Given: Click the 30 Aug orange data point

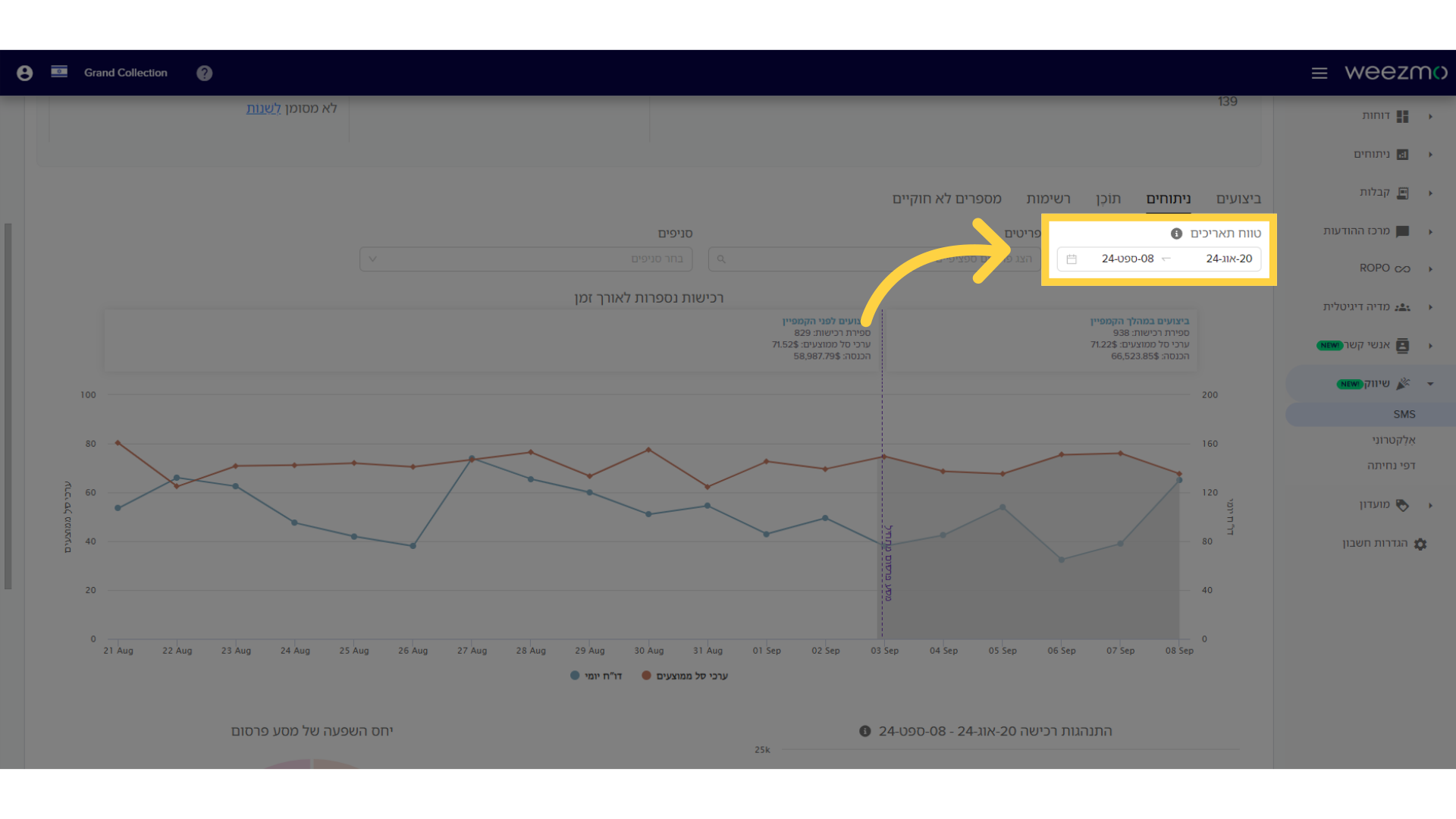Looking at the screenshot, I should (x=648, y=450).
